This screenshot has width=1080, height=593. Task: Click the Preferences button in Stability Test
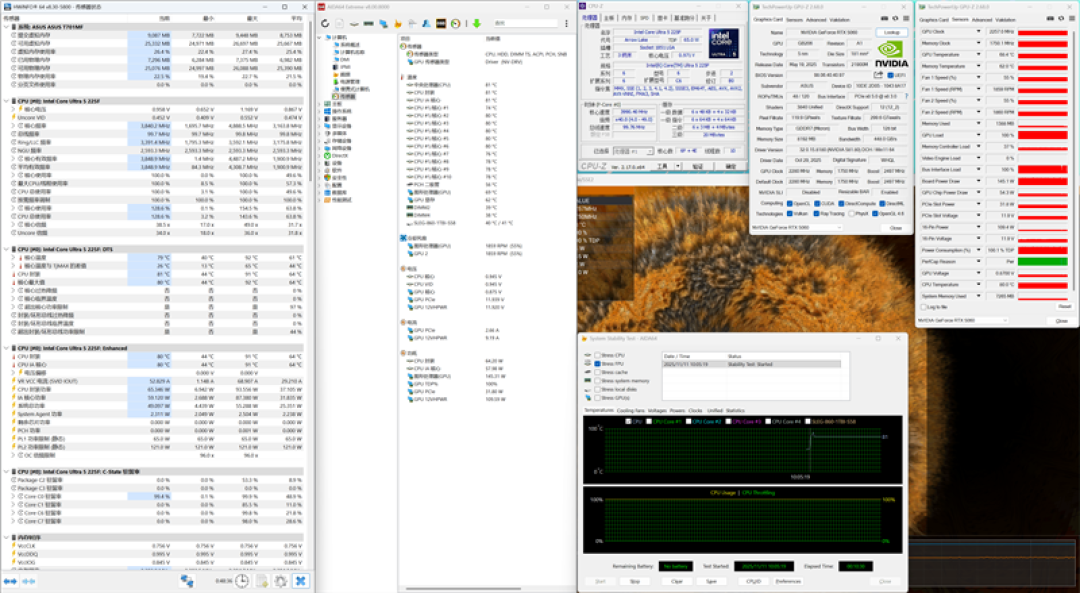[x=788, y=581]
